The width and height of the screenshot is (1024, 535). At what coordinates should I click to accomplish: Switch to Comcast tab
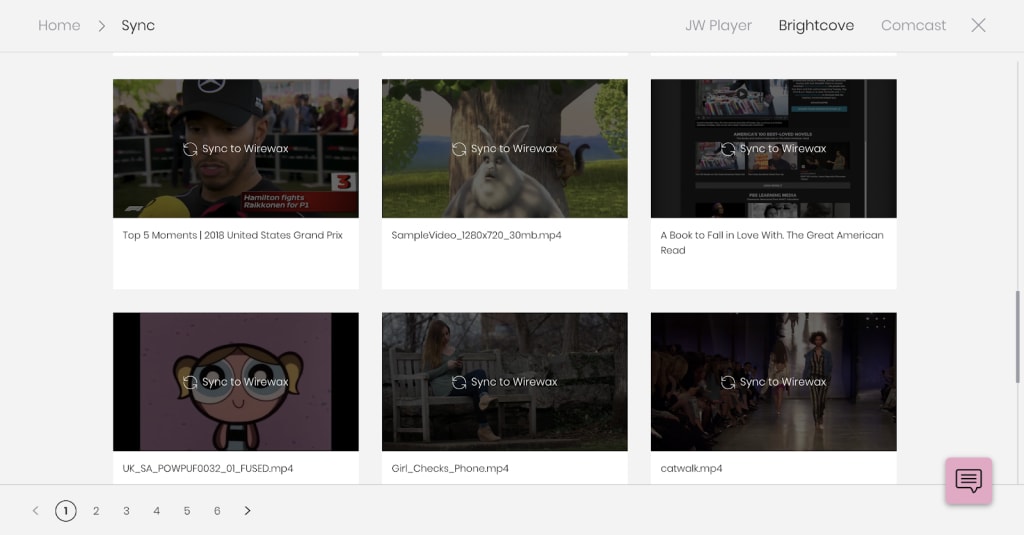[x=913, y=25]
